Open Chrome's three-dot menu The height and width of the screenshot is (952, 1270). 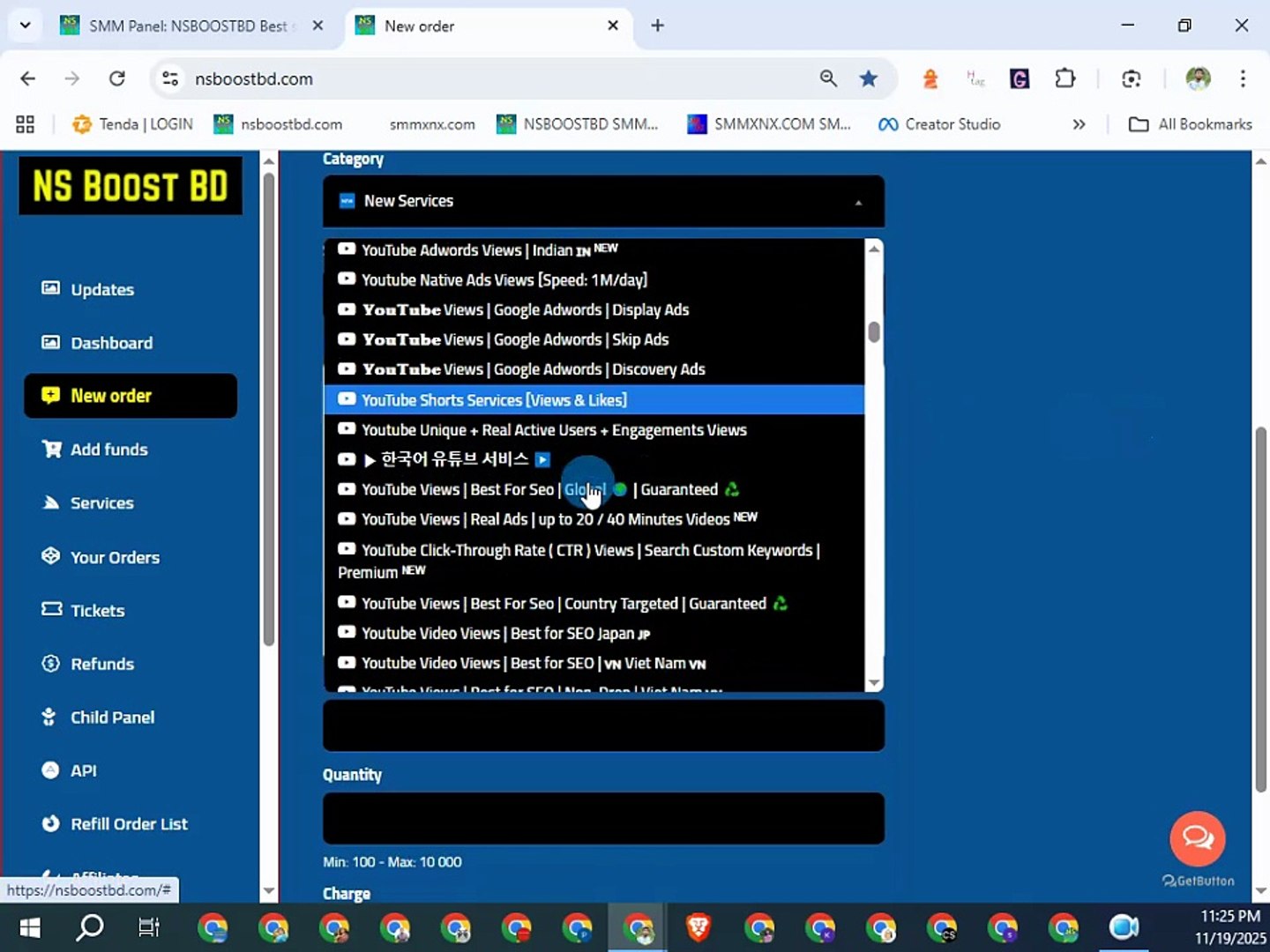point(1243,78)
